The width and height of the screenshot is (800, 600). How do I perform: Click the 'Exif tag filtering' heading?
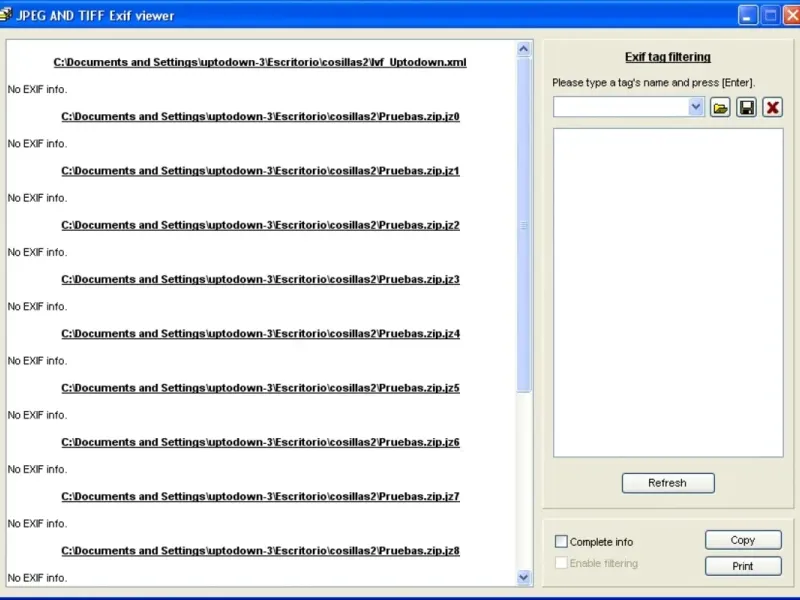[x=668, y=57]
